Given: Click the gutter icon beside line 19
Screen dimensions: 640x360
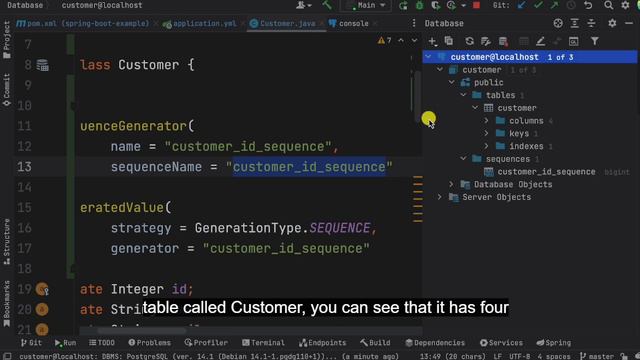Looking at the screenshot, I should click(42, 289).
